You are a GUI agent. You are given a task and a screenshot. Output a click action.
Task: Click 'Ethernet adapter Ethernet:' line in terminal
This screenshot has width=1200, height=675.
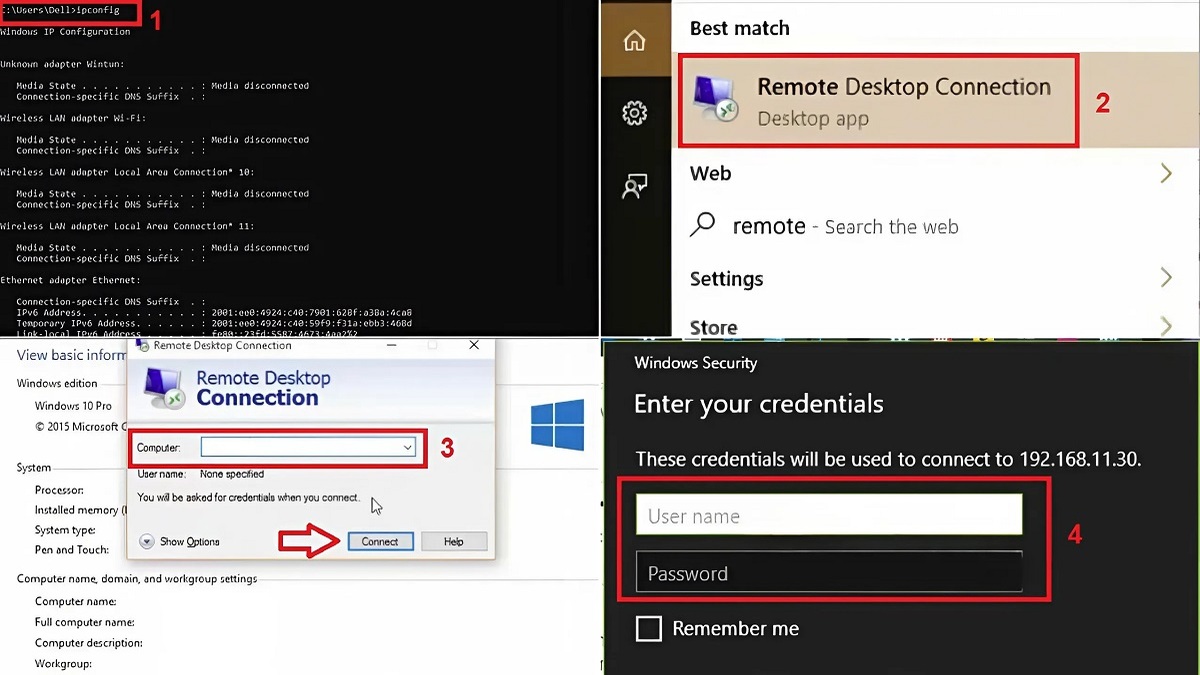70,280
